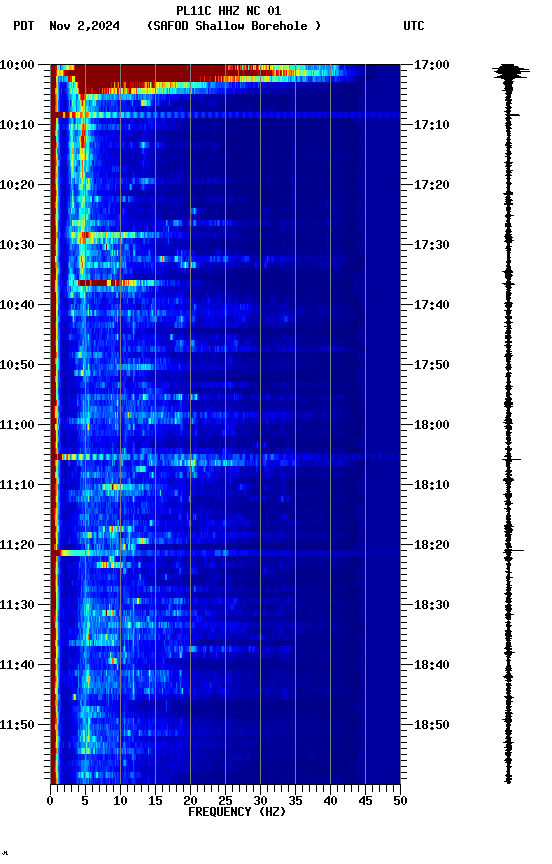The image size is (552, 864).
Task: Click the 11:20 PDT time label
Action: 17,546
